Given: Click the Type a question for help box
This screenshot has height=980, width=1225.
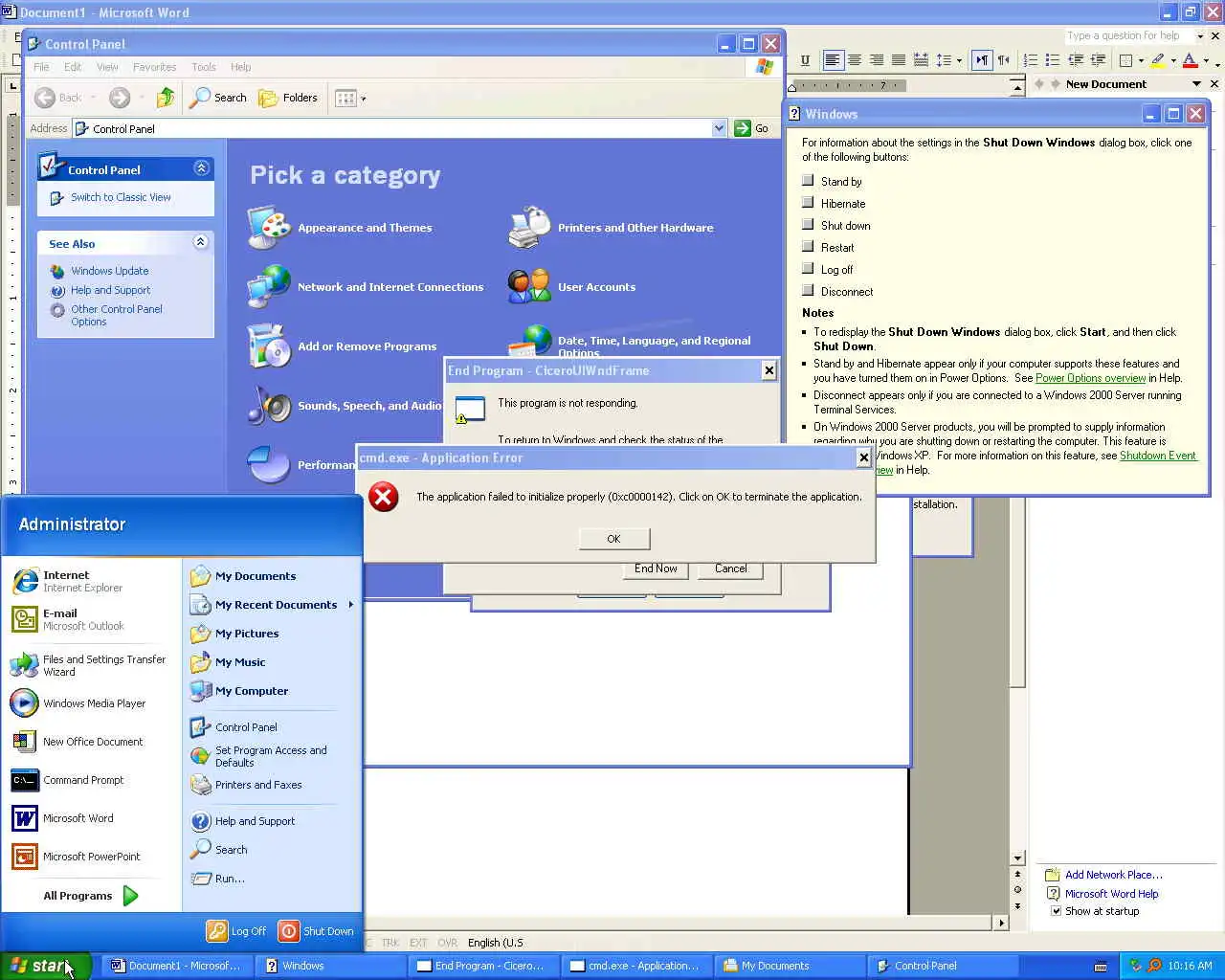Looking at the screenshot, I should tap(1129, 36).
